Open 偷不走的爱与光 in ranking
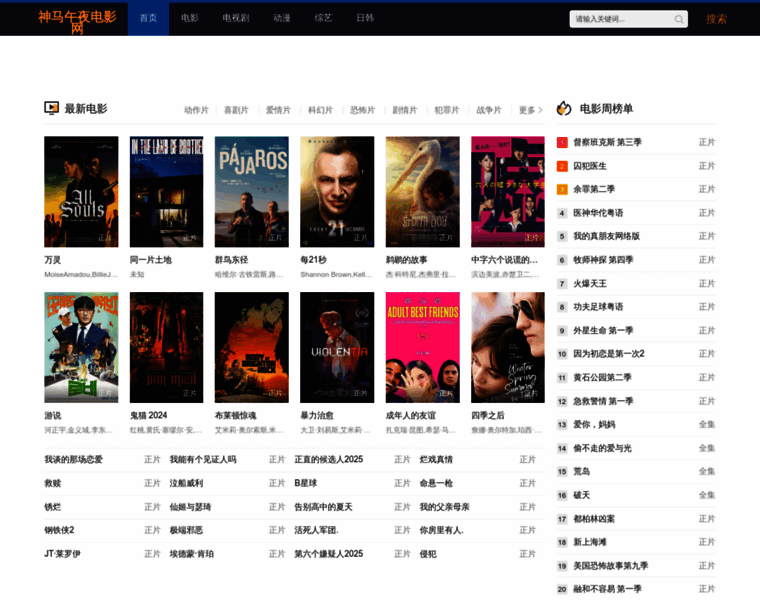This screenshot has height=600, width=760. click(x=602, y=448)
